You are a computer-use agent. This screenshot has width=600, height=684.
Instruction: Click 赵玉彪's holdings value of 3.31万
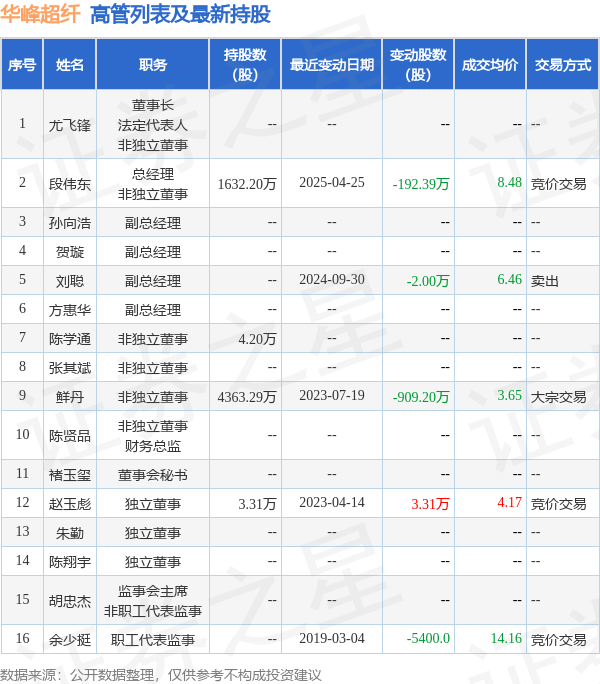tap(257, 504)
